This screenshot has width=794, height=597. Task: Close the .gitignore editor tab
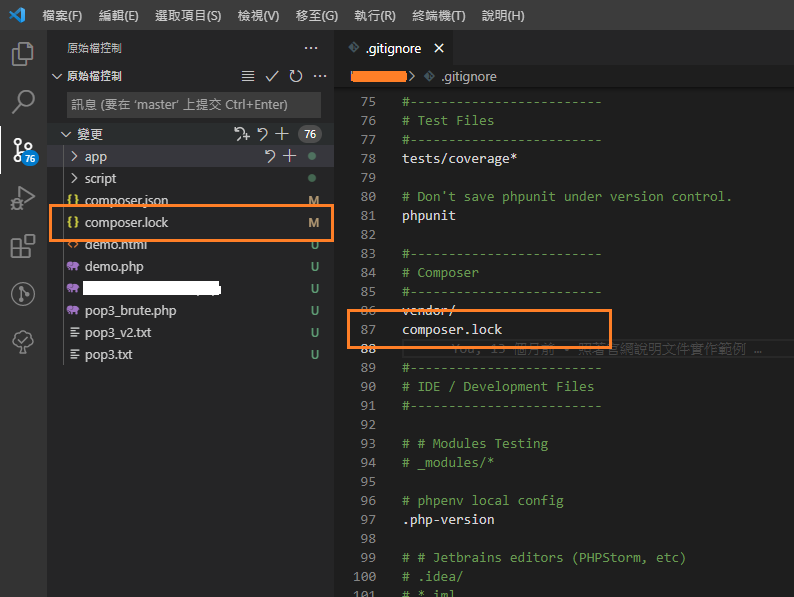[439, 48]
